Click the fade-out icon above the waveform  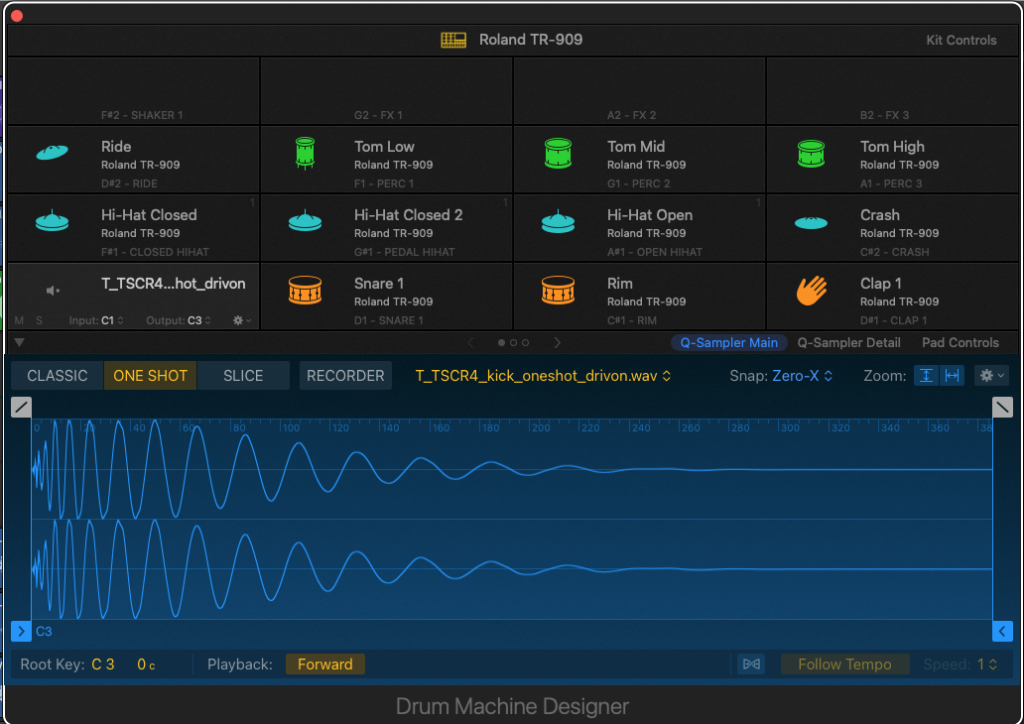(1002, 407)
